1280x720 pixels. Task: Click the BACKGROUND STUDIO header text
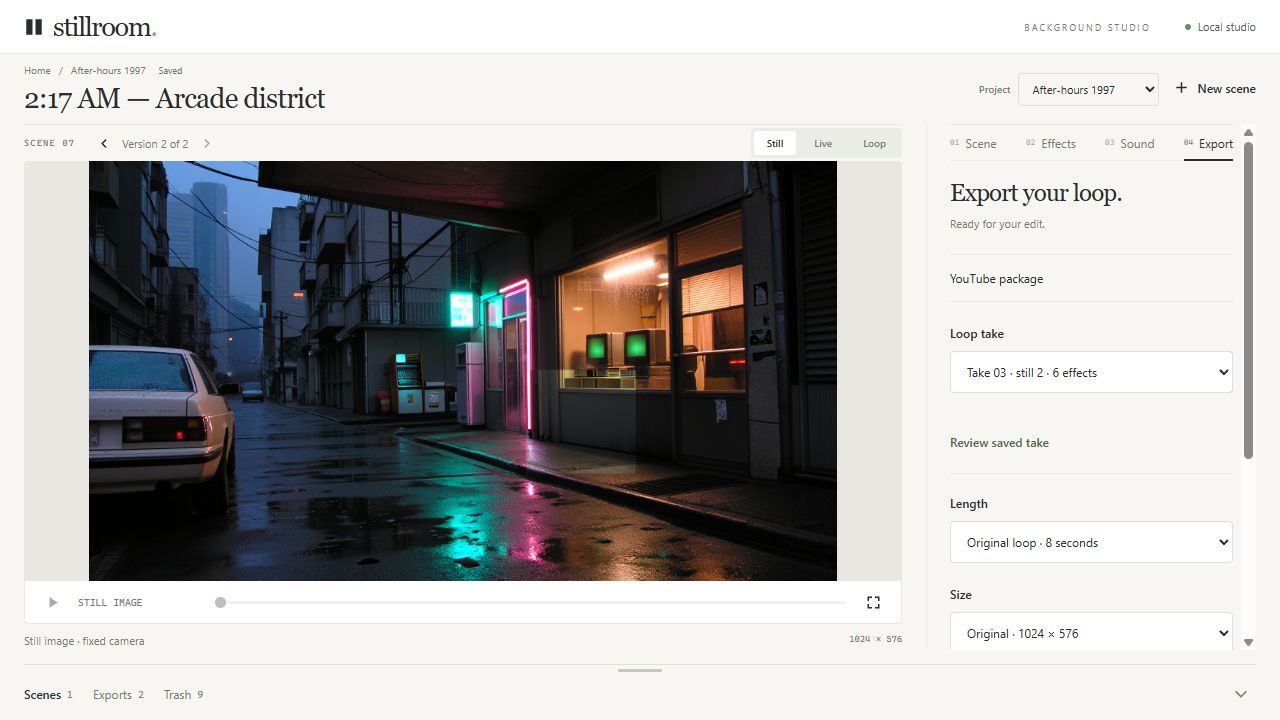tap(1087, 28)
